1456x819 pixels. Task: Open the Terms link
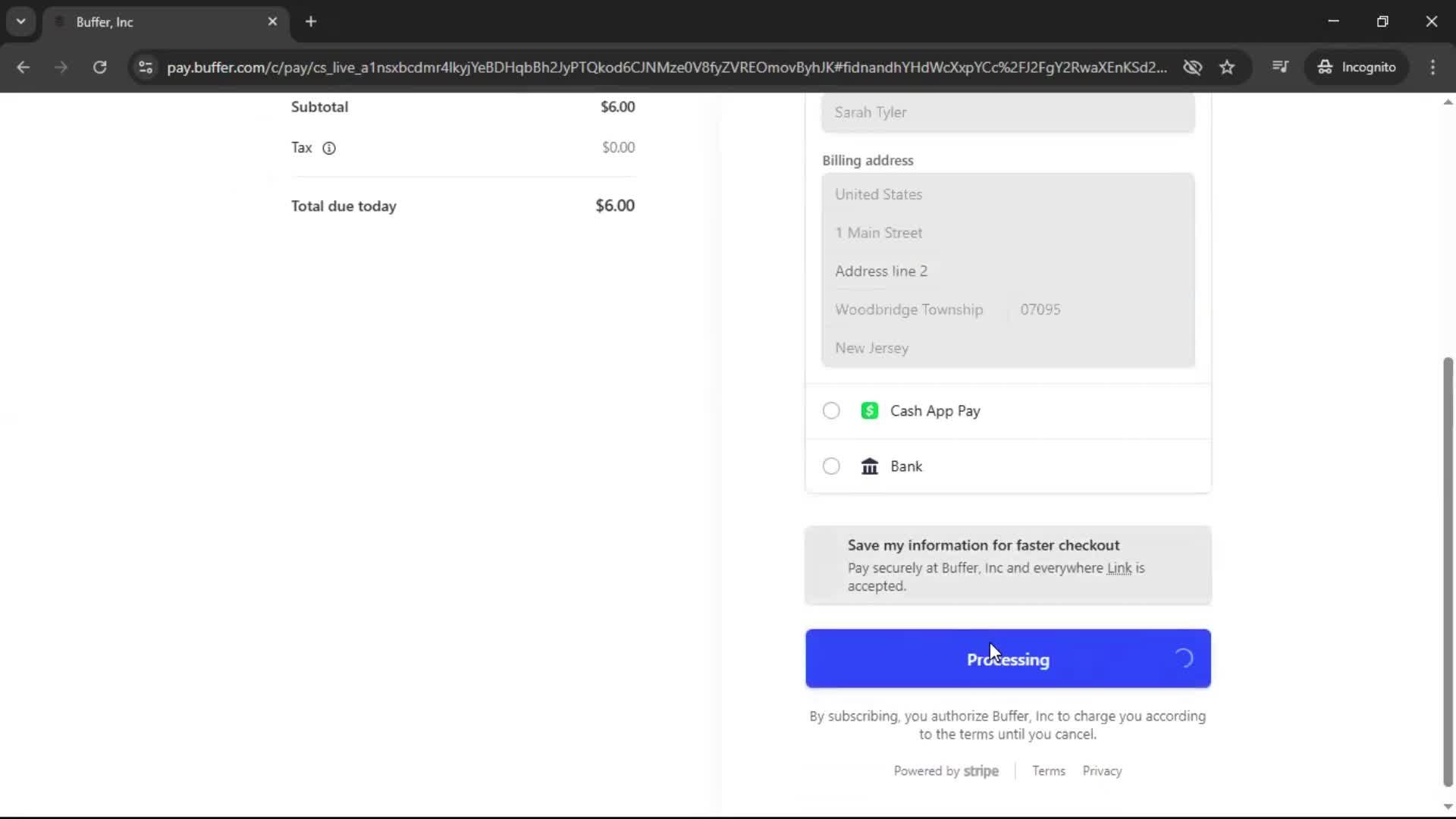pos(1048,770)
